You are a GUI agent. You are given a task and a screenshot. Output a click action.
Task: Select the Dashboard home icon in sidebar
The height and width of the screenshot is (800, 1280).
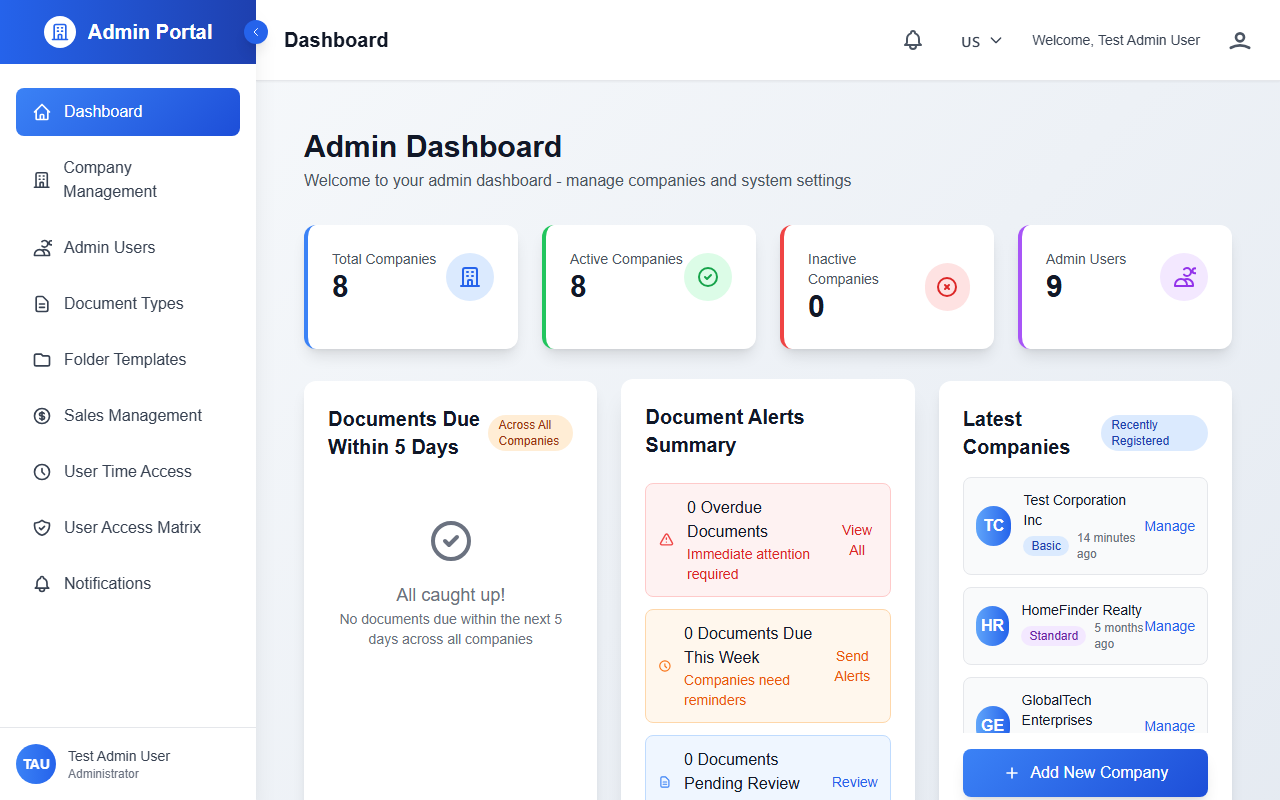pos(41,112)
